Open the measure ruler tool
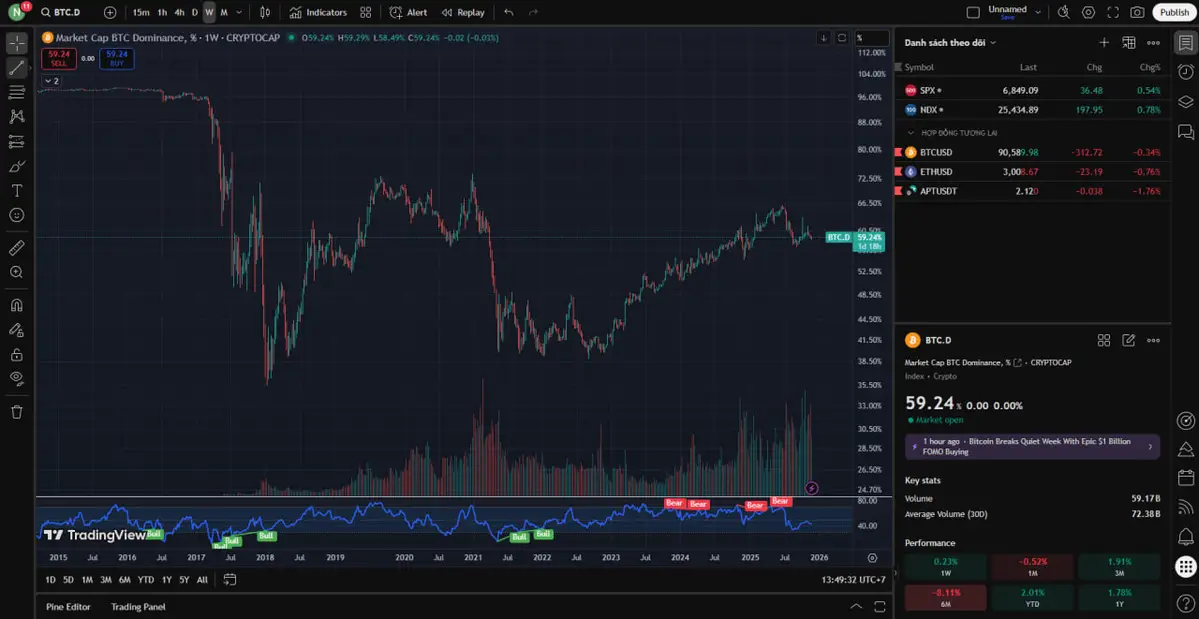1199x619 pixels. click(17, 247)
